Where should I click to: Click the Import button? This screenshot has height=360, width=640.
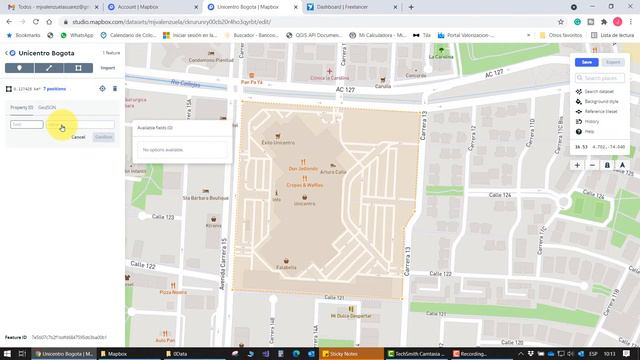108,68
